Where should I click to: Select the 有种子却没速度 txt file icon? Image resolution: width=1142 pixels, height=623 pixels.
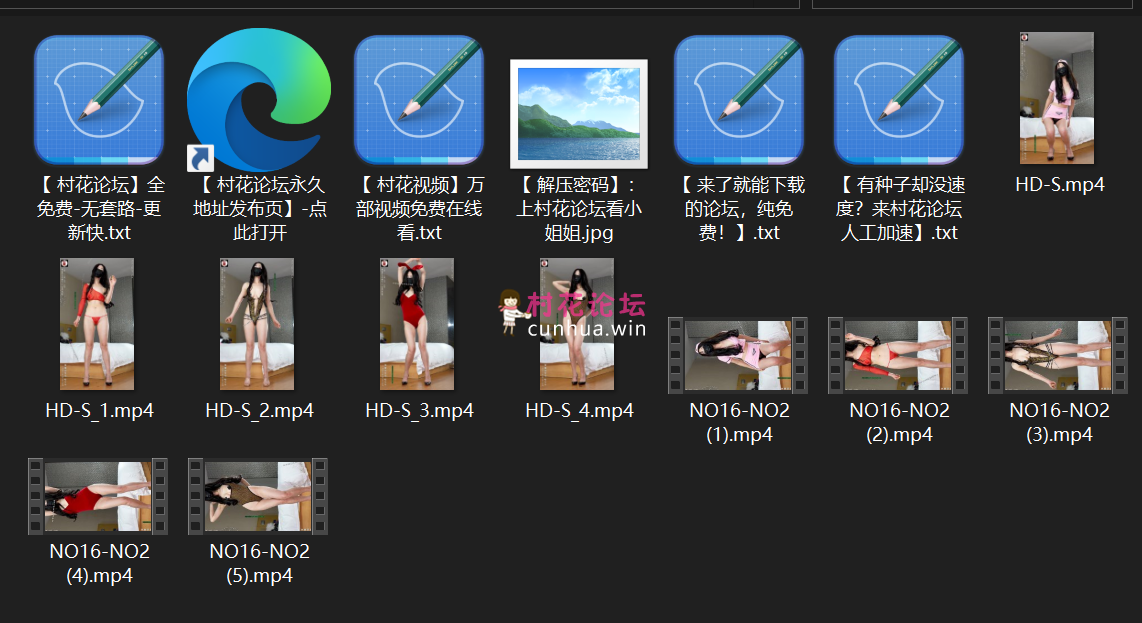coord(899,100)
